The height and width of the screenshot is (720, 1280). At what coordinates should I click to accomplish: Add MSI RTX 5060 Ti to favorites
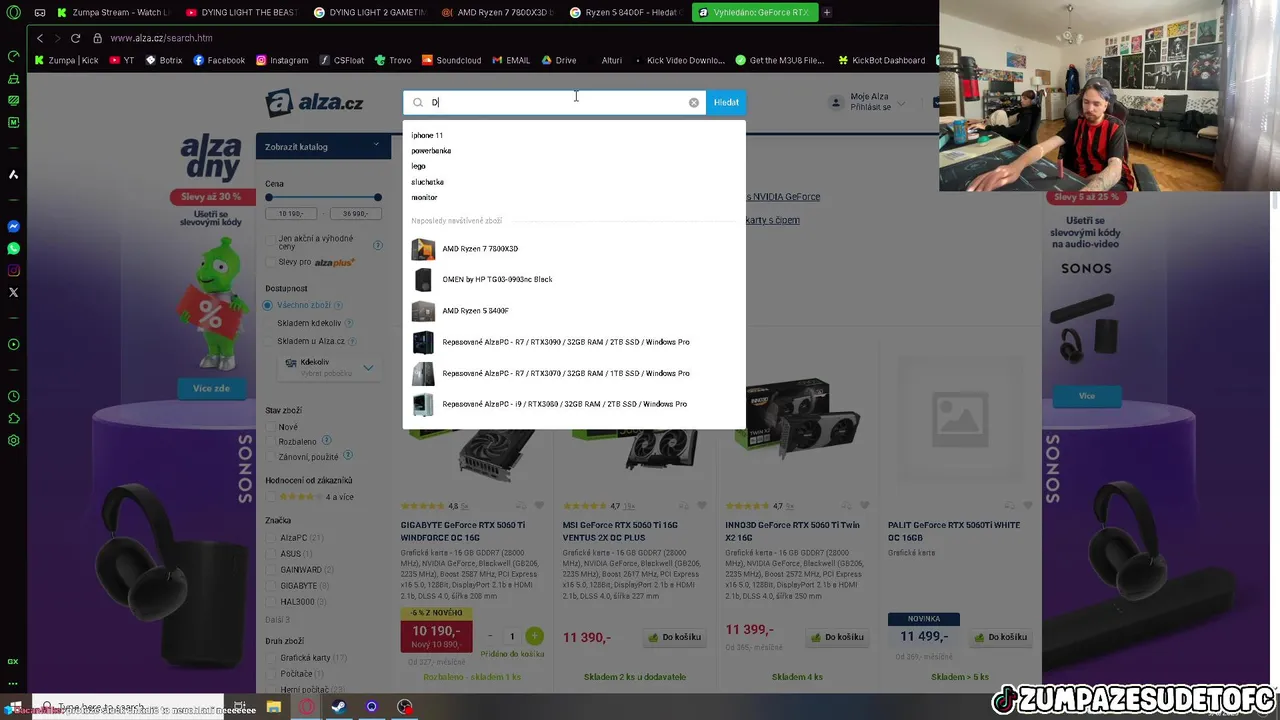click(x=701, y=506)
